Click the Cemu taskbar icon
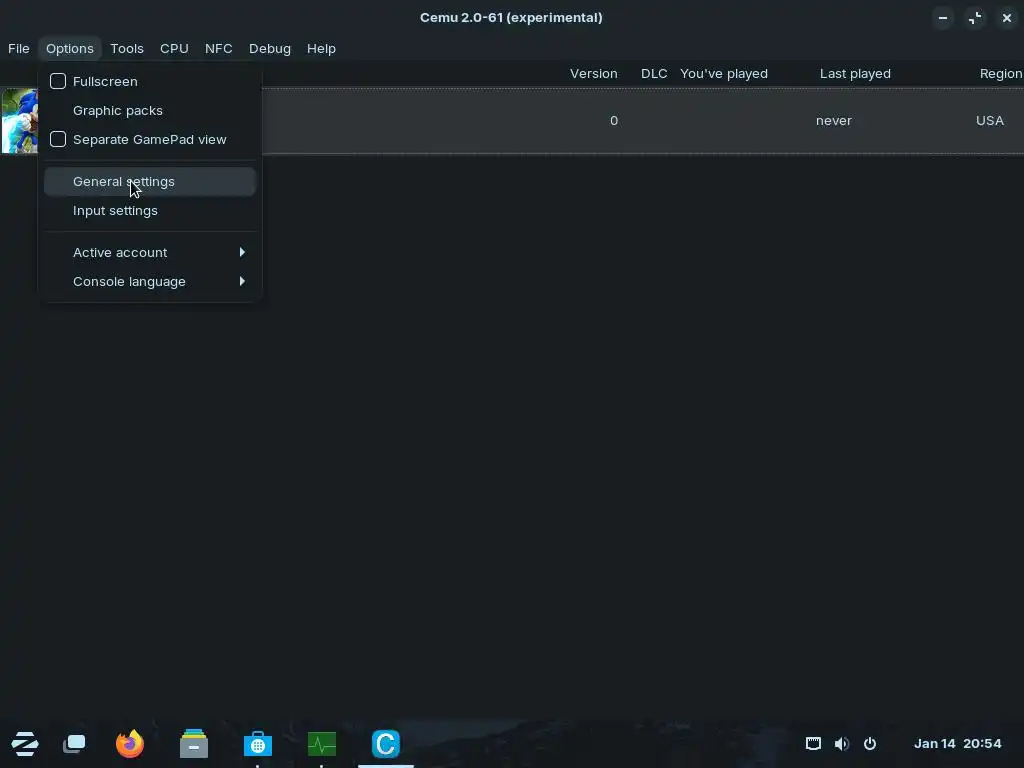The image size is (1024, 768). pos(386,744)
